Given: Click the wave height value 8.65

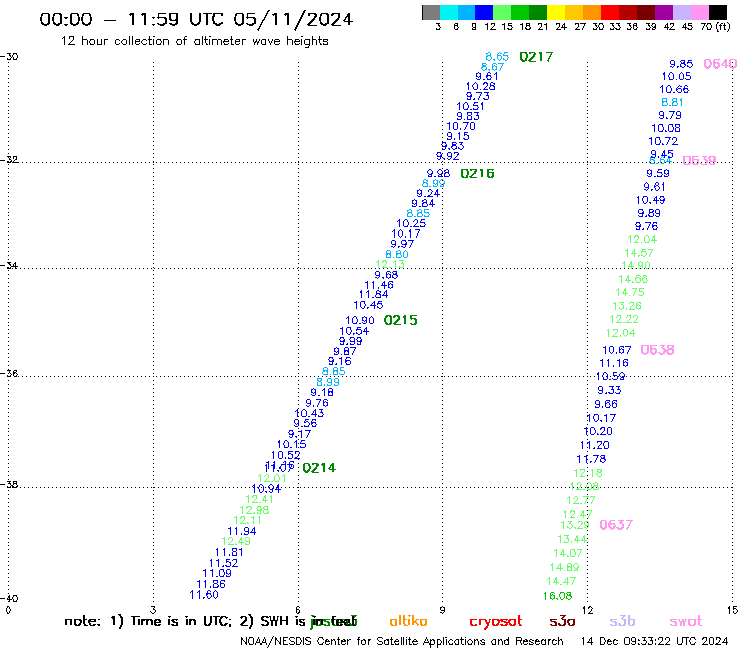Looking at the screenshot, I should tap(497, 57).
